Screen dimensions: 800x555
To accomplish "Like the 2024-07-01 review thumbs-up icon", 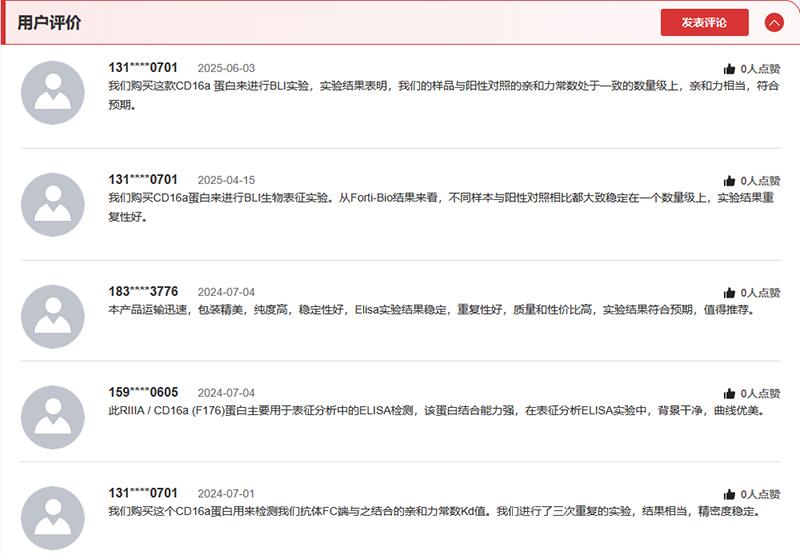I will pos(729,494).
